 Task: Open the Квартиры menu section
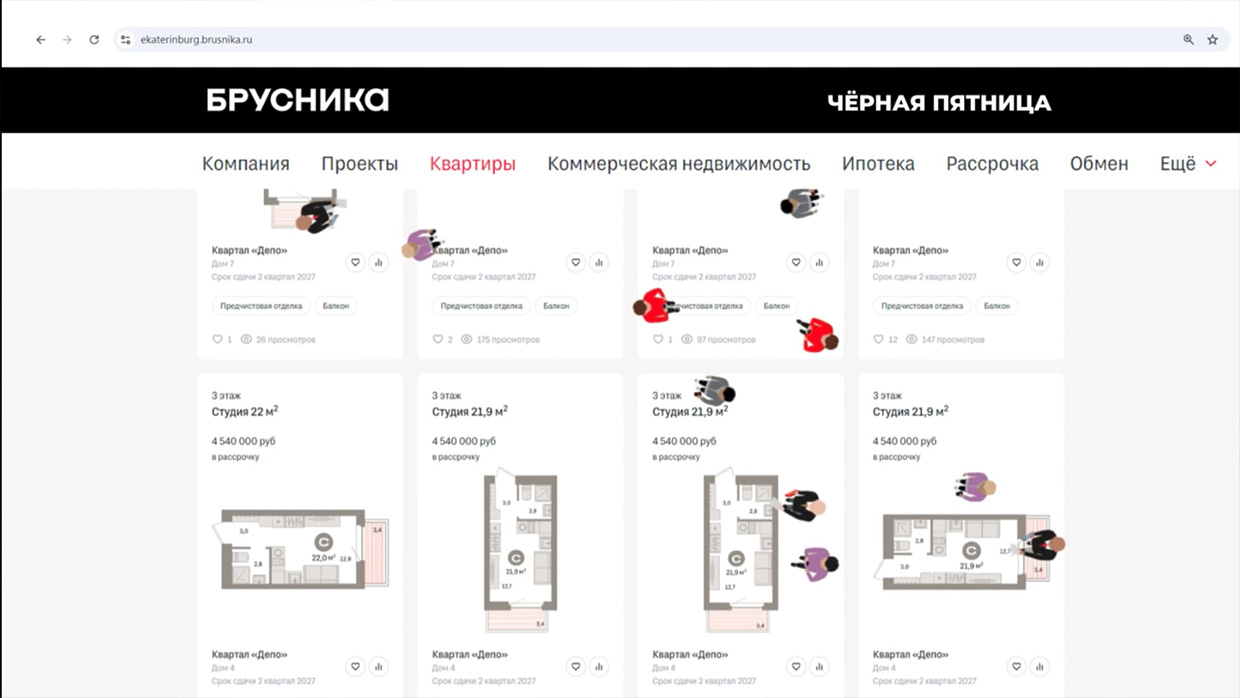pos(472,163)
